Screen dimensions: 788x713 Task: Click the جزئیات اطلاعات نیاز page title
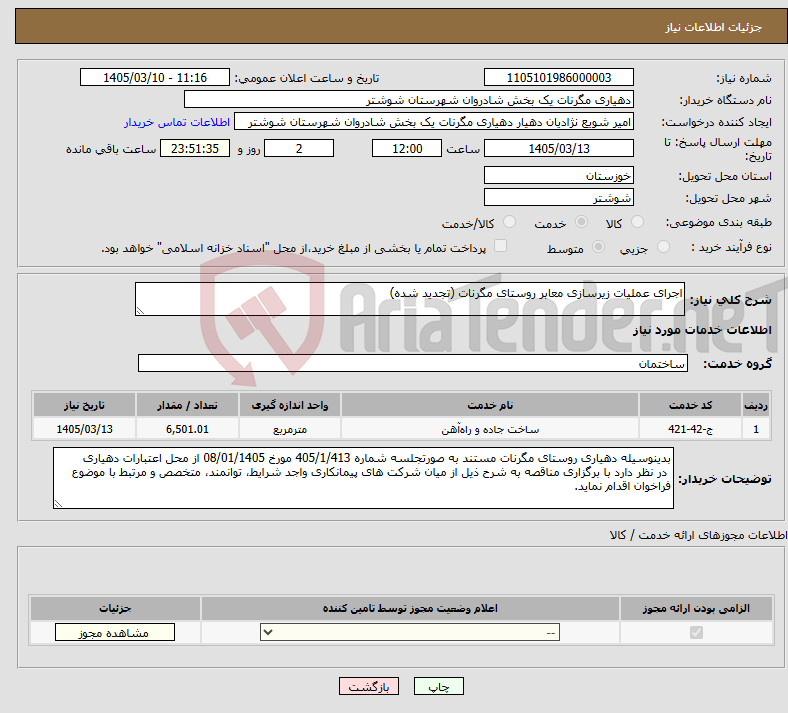tap(714, 27)
